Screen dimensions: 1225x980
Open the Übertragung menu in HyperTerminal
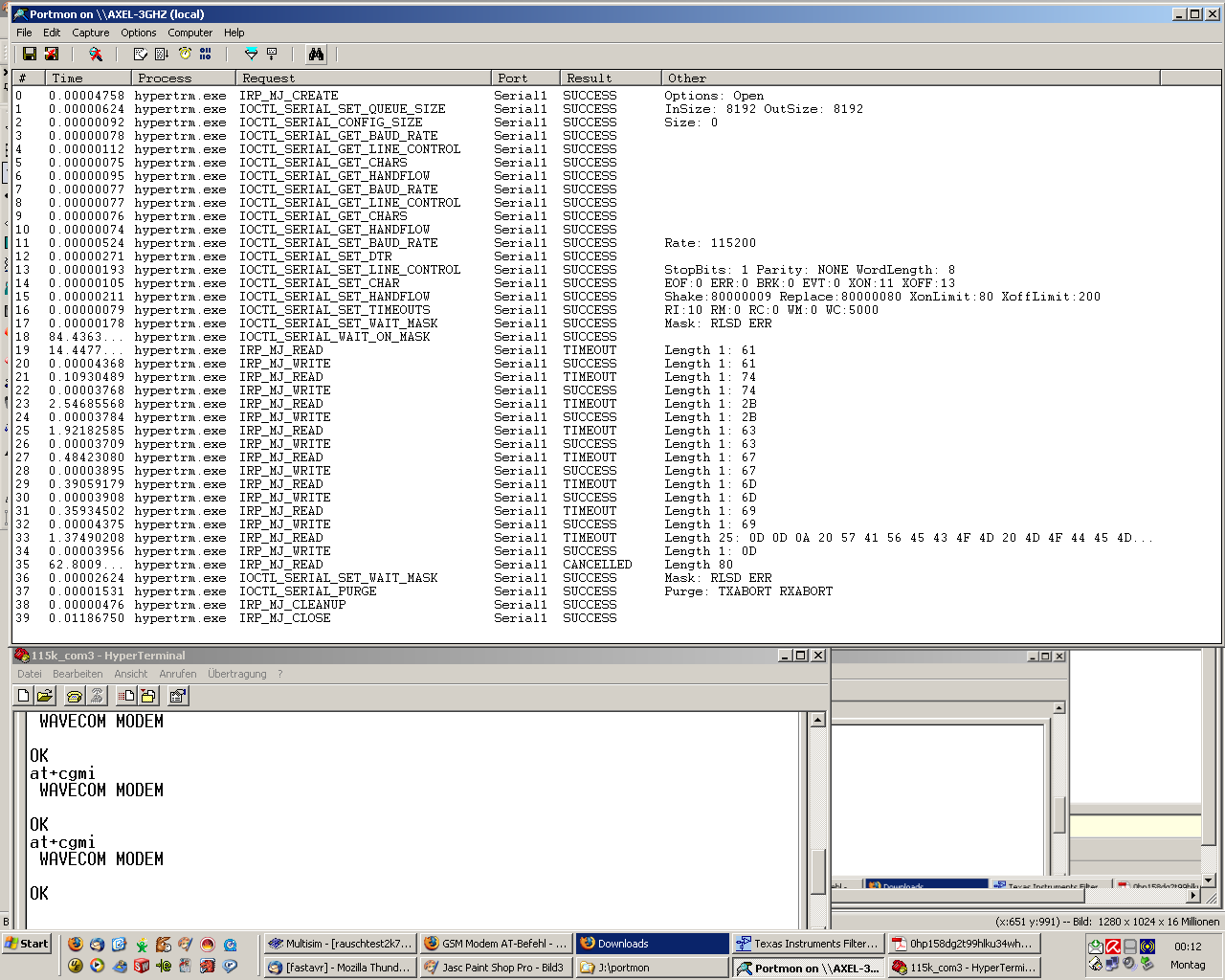point(237,674)
